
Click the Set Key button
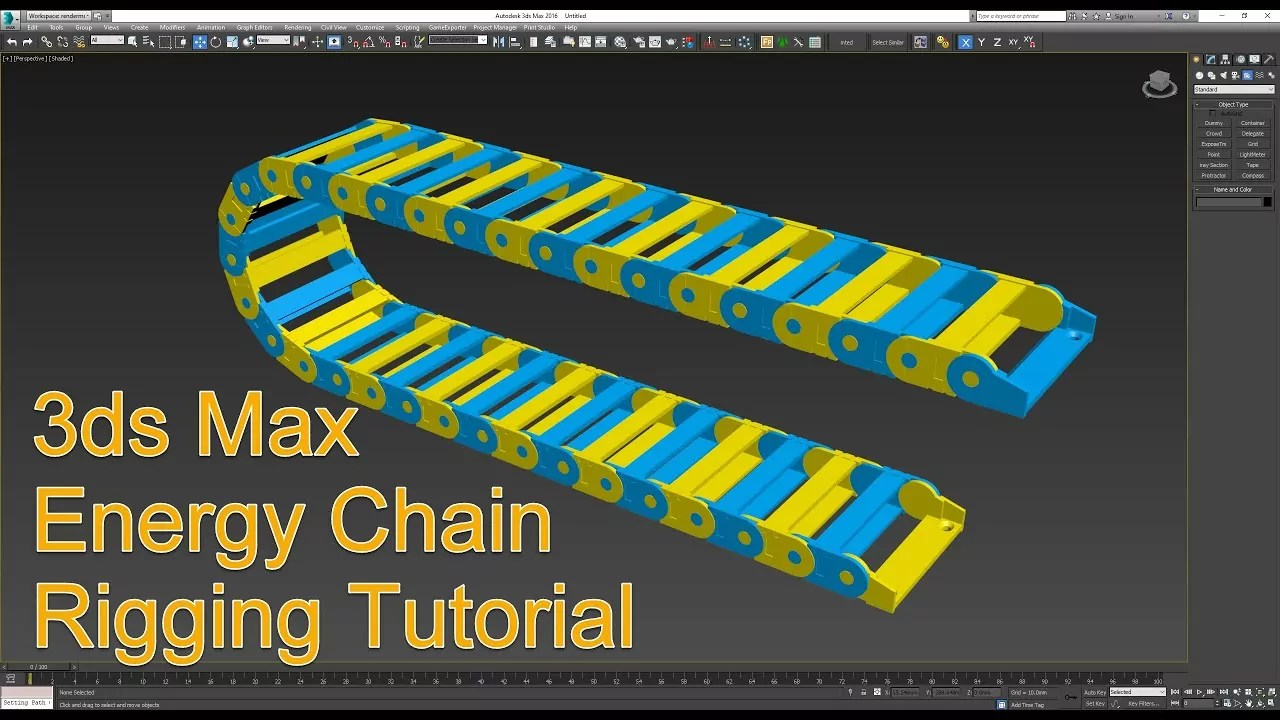click(x=1095, y=703)
